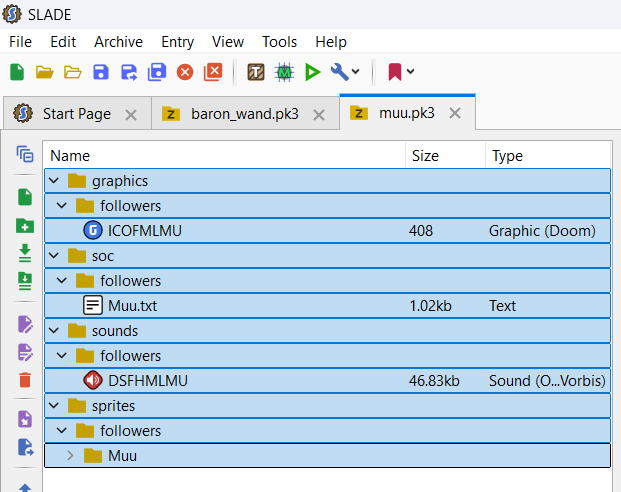Open the File menu
Image resolution: width=621 pixels, height=492 pixels.
pyautogui.click(x=20, y=42)
